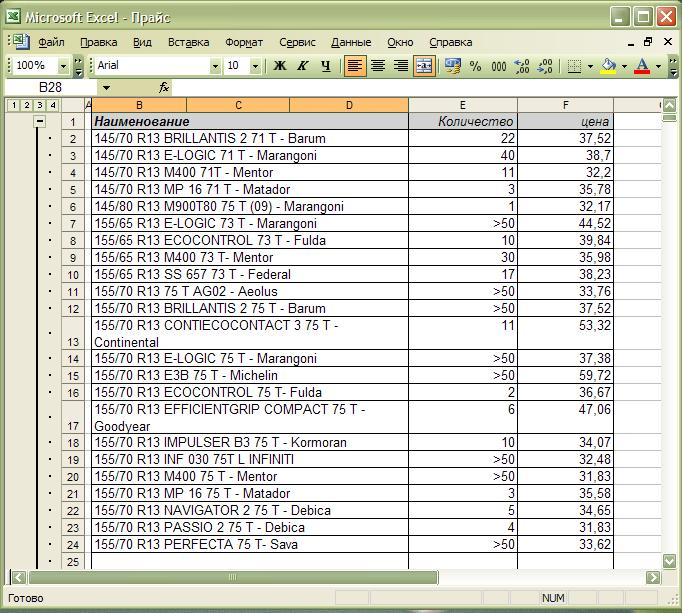682x613 pixels.
Task: Open zoom 100% dropdown
Action: [x=64, y=66]
